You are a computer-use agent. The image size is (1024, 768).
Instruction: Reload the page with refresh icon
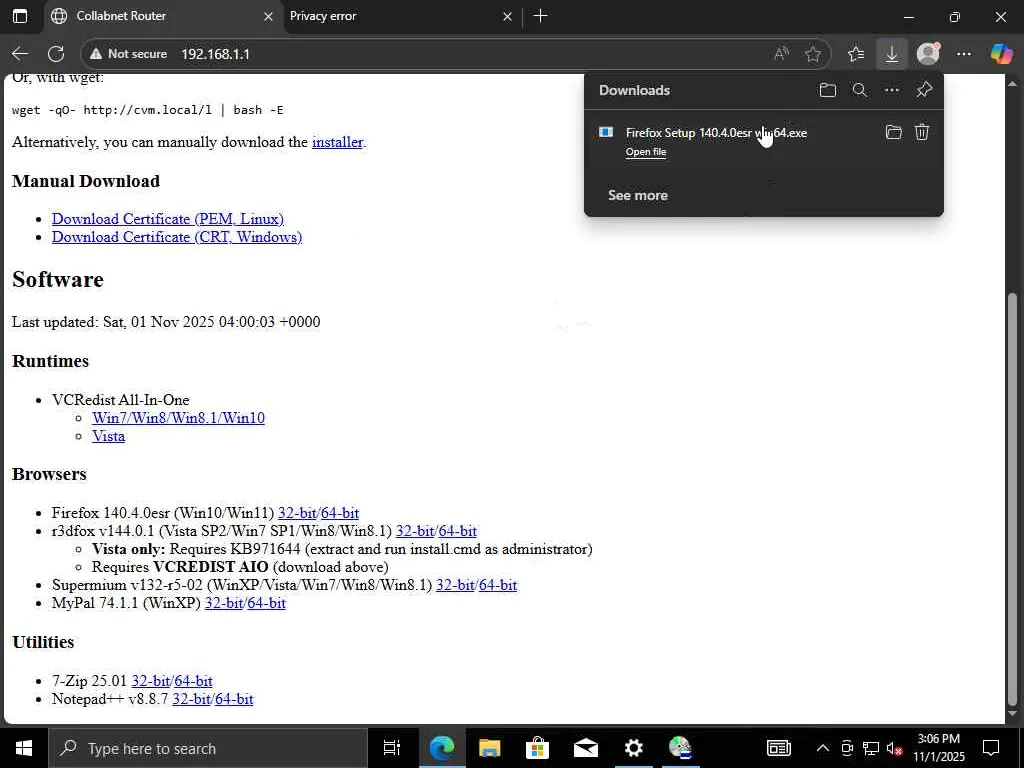56,54
